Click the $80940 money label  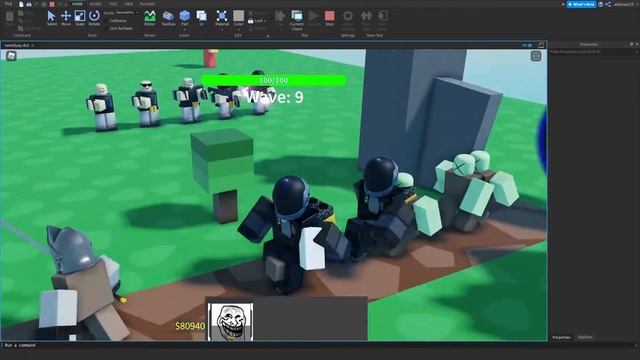(x=190, y=326)
